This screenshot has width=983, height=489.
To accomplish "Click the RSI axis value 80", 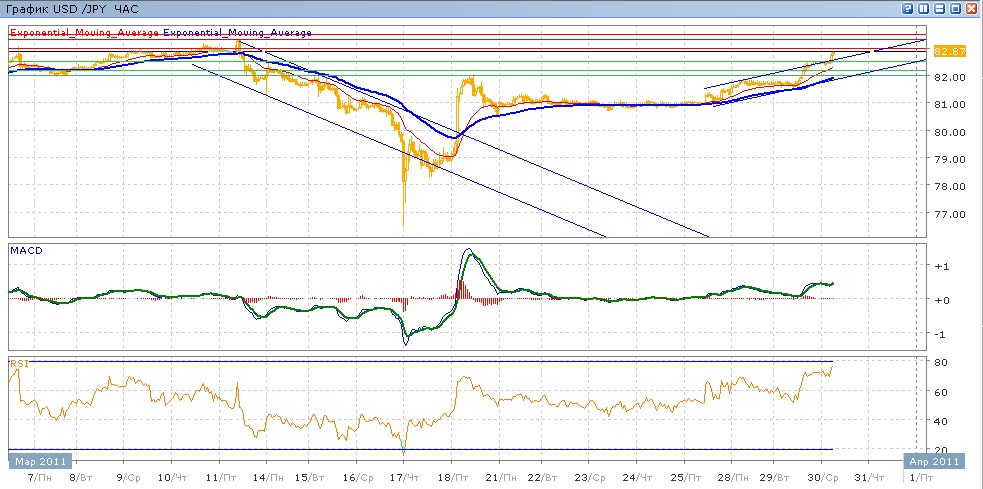I will [x=942, y=362].
